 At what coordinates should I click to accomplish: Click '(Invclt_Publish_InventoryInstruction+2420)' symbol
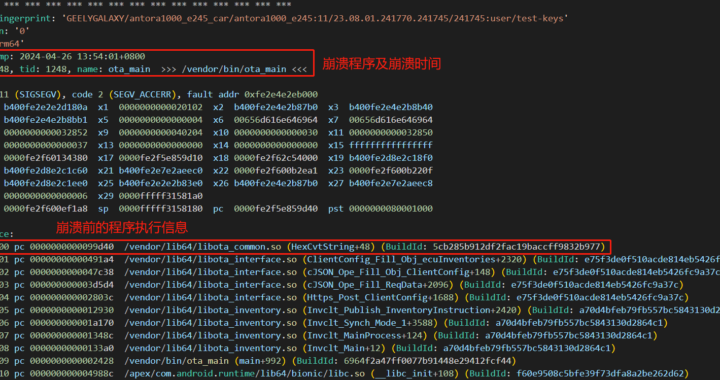(412, 311)
